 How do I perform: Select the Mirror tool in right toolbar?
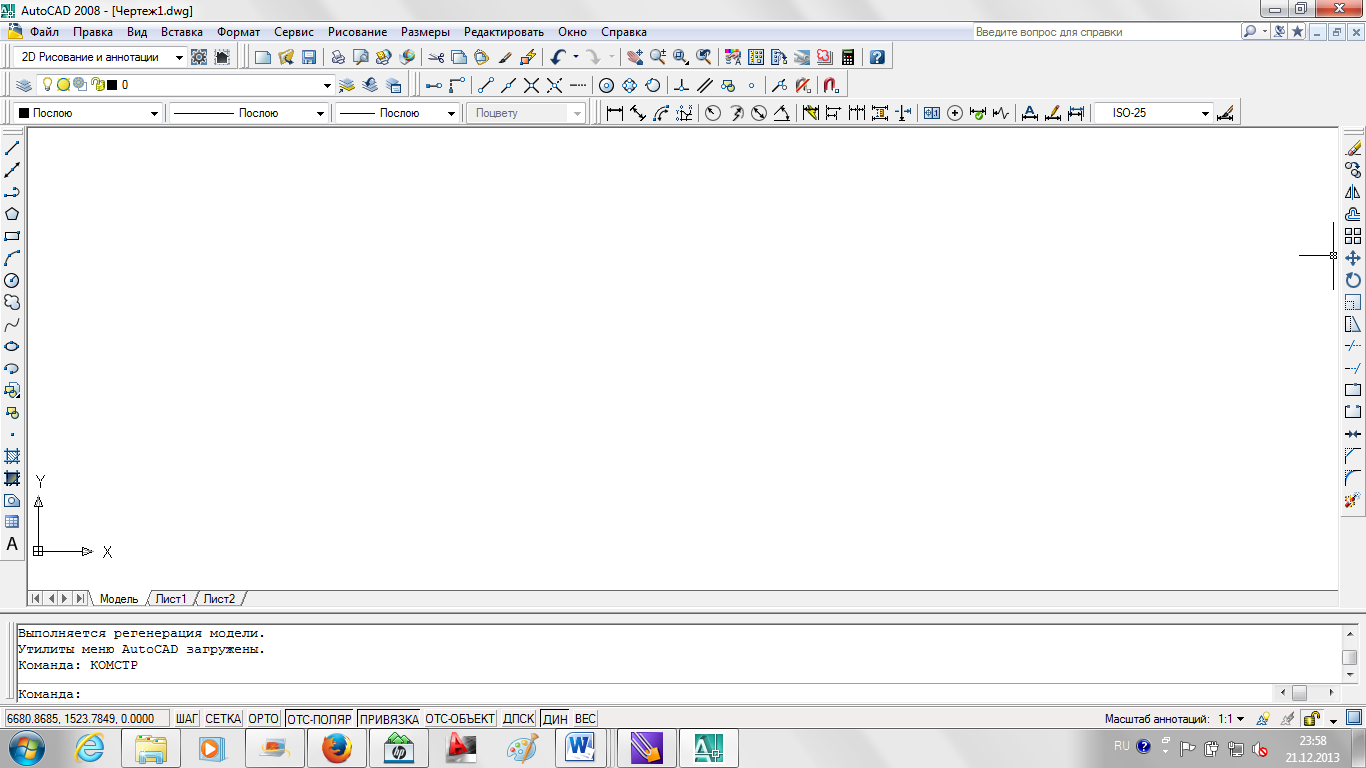[x=1353, y=192]
